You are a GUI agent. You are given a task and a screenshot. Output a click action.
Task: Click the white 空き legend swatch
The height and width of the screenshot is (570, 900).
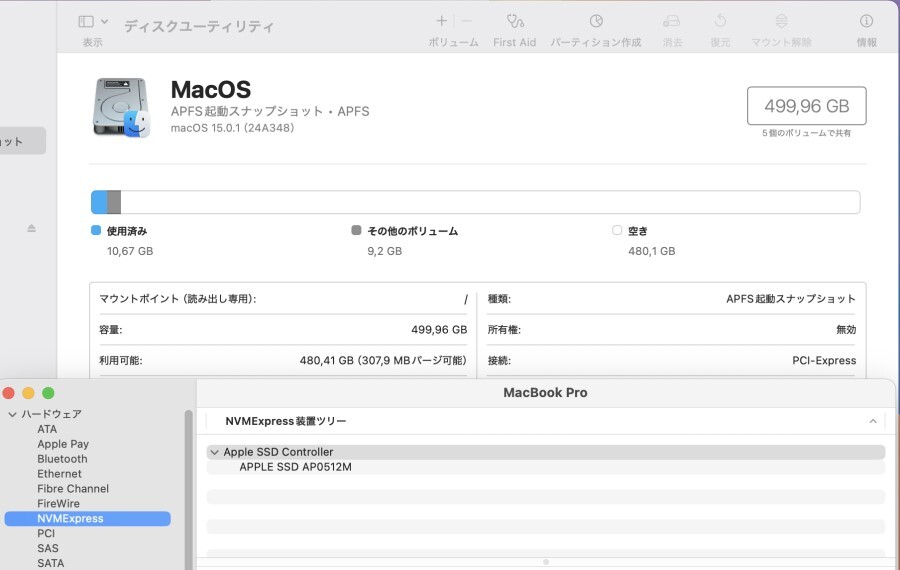coord(617,230)
